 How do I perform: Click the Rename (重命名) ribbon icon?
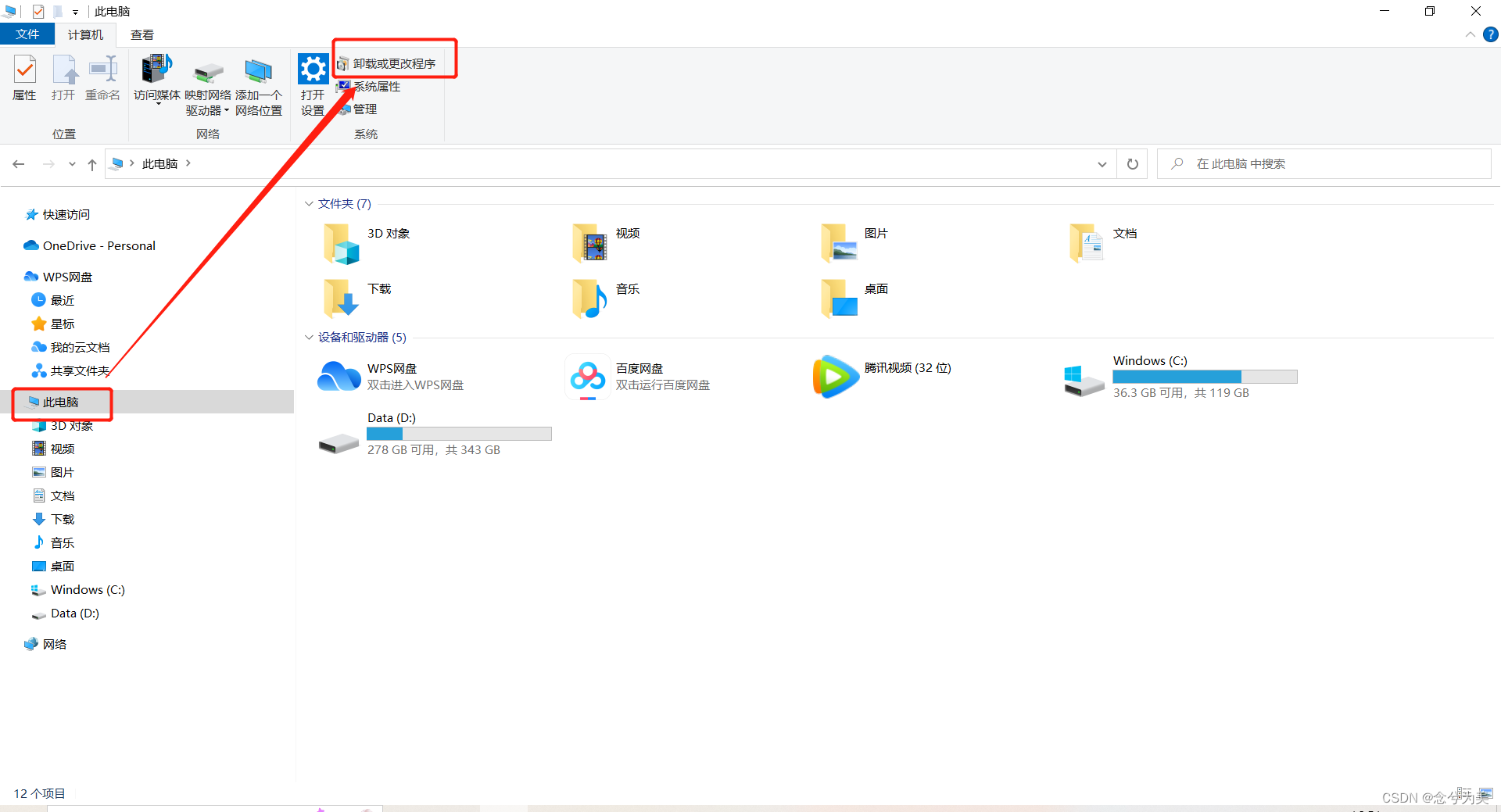102,78
